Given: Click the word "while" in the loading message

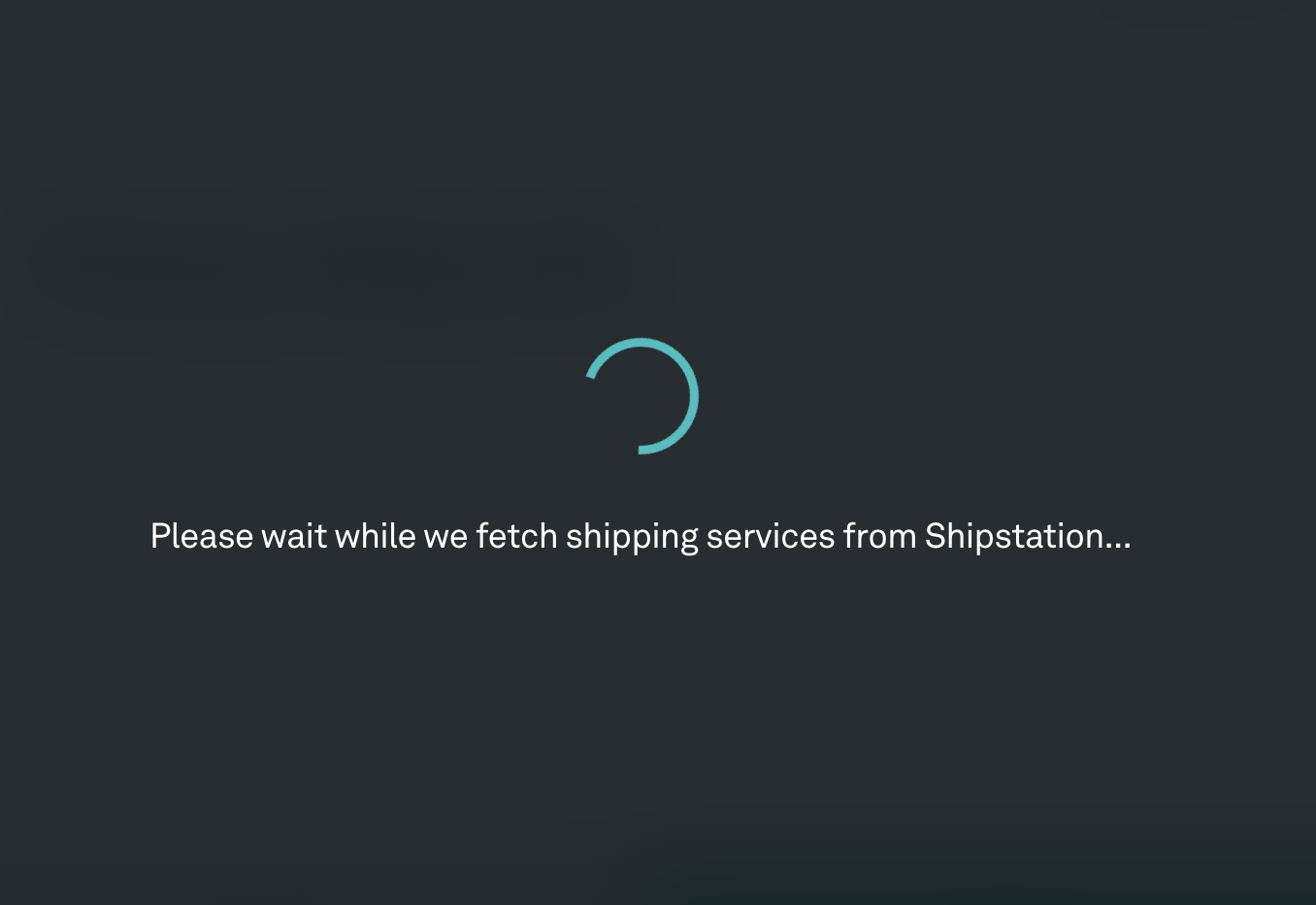Looking at the screenshot, I should (x=375, y=536).
